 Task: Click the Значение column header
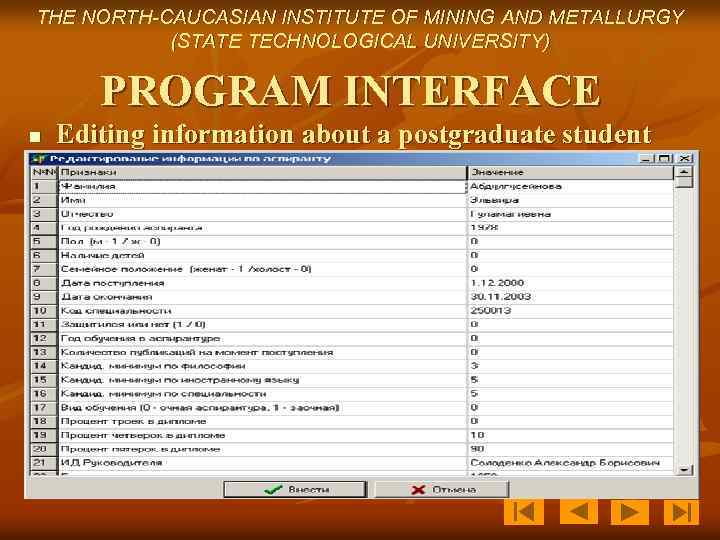(570, 172)
